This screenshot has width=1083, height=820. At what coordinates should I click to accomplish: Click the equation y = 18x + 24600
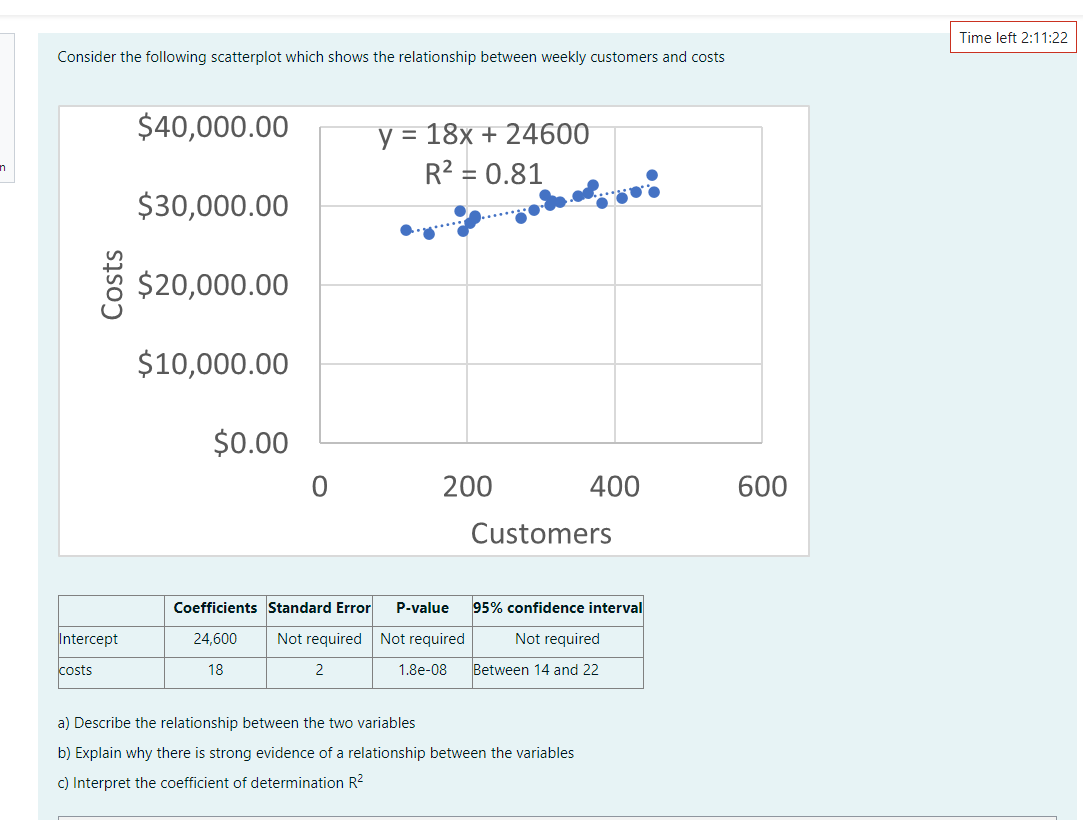[x=484, y=133]
